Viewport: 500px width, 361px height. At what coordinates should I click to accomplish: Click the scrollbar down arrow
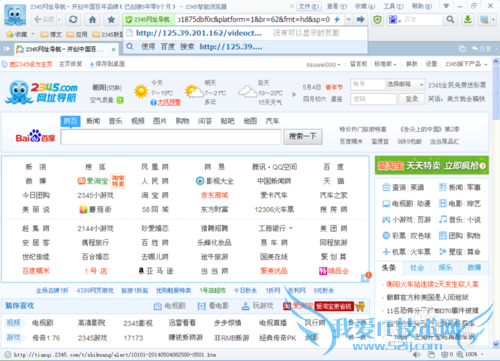coord(496,344)
